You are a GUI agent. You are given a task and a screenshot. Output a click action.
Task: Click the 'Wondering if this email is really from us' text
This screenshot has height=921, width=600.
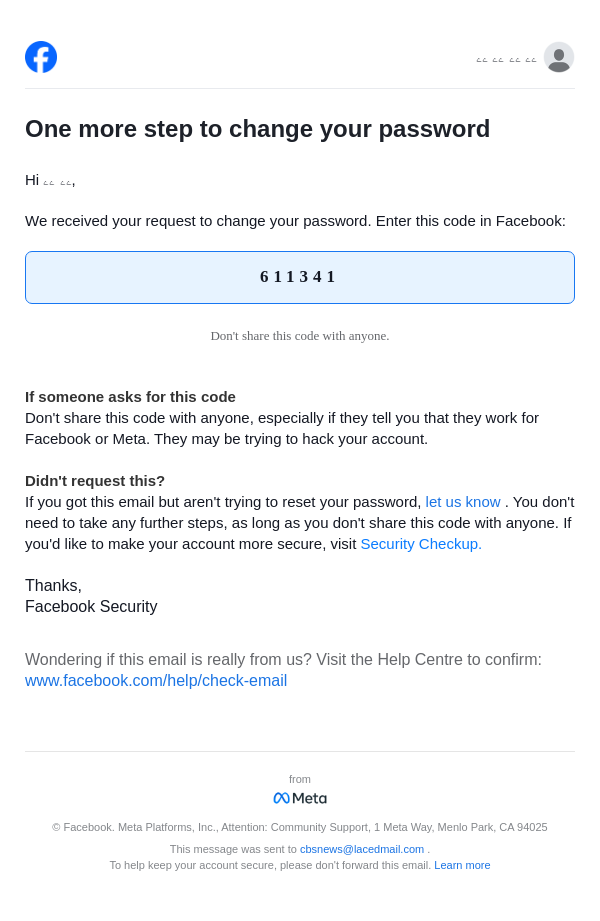pos(283,659)
